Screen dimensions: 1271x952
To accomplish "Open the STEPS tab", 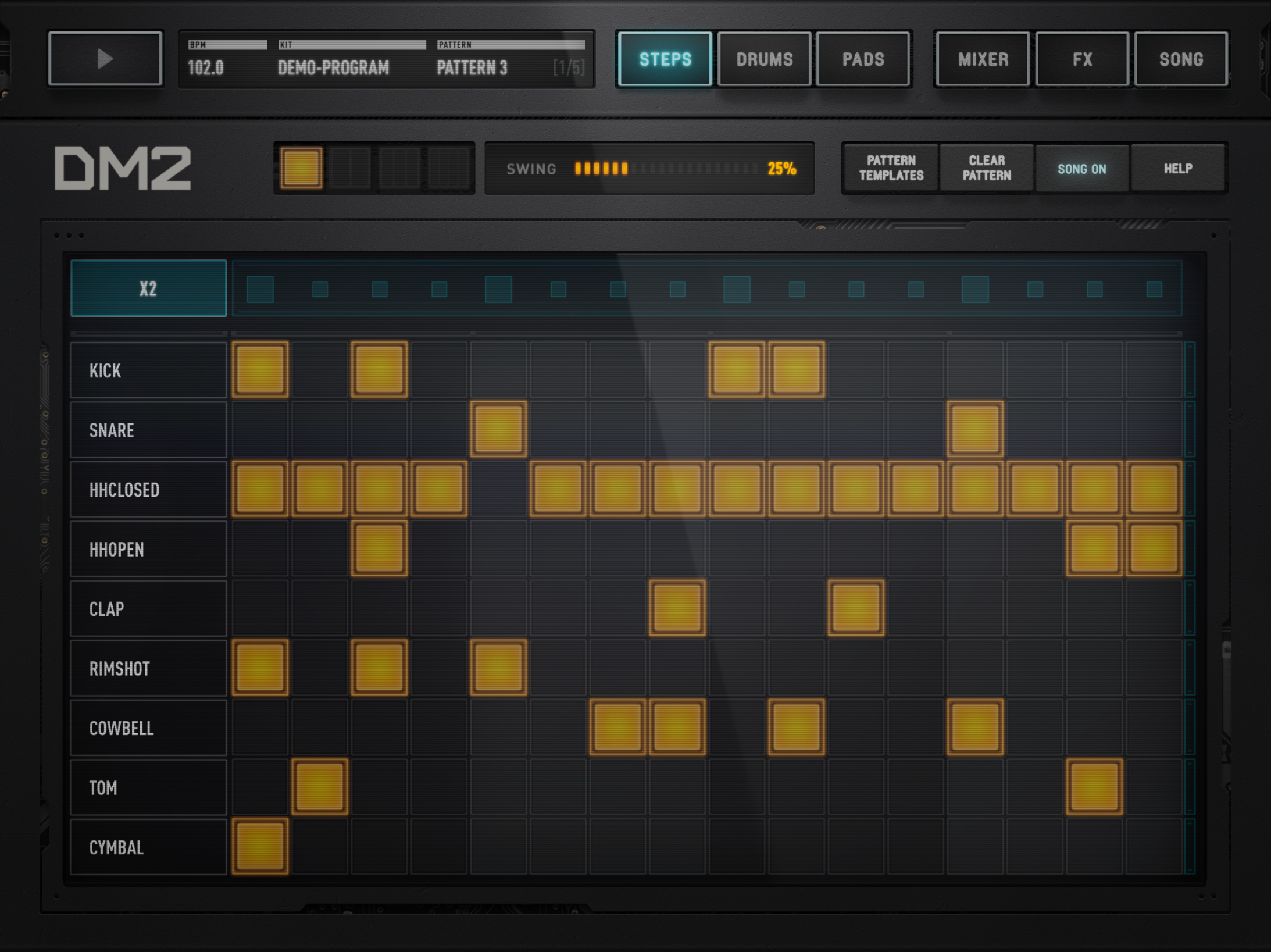I will 665,59.
